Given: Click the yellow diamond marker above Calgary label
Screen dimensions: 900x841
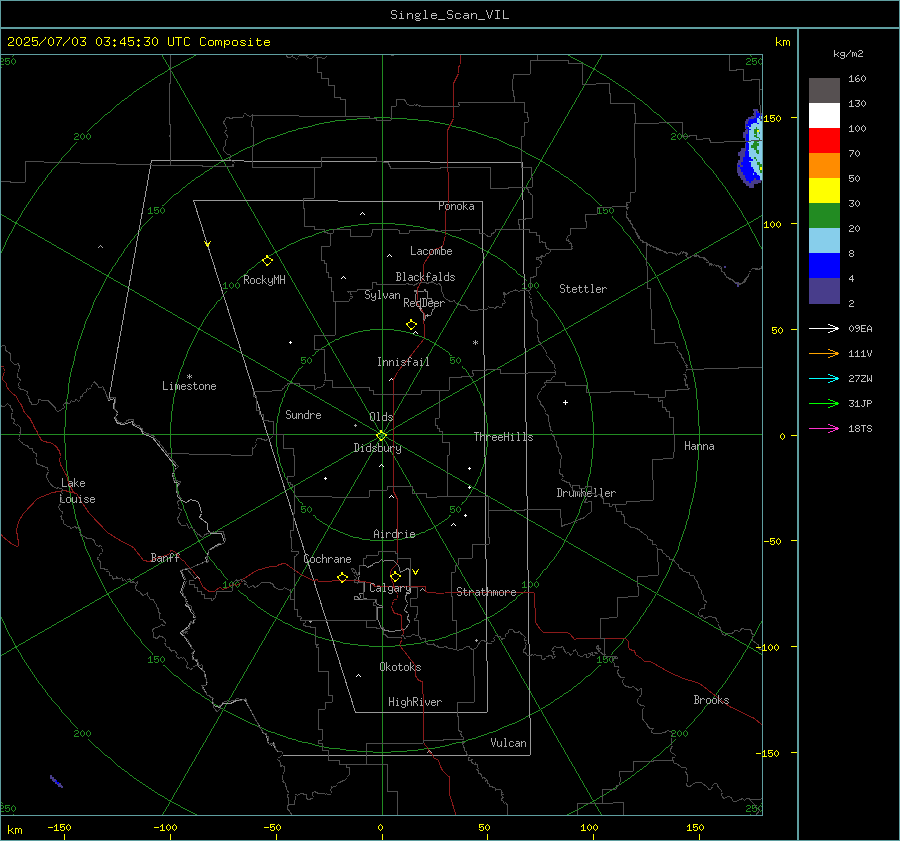Looking at the screenshot, I should pos(395,576).
